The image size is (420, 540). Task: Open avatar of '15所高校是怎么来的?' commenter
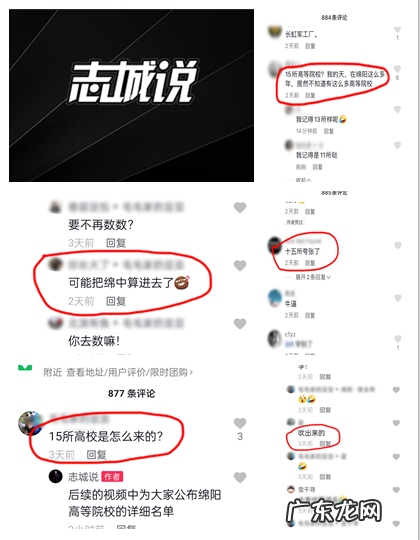pos(30,423)
